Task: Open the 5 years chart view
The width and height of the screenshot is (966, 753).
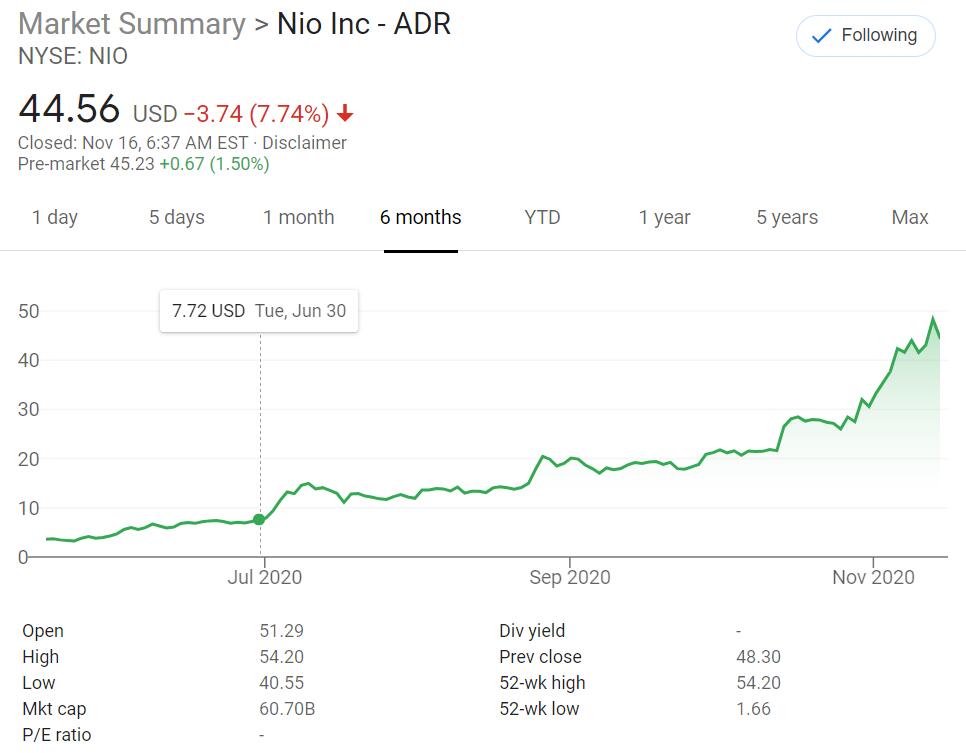Action: pyautogui.click(x=787, y=217)
